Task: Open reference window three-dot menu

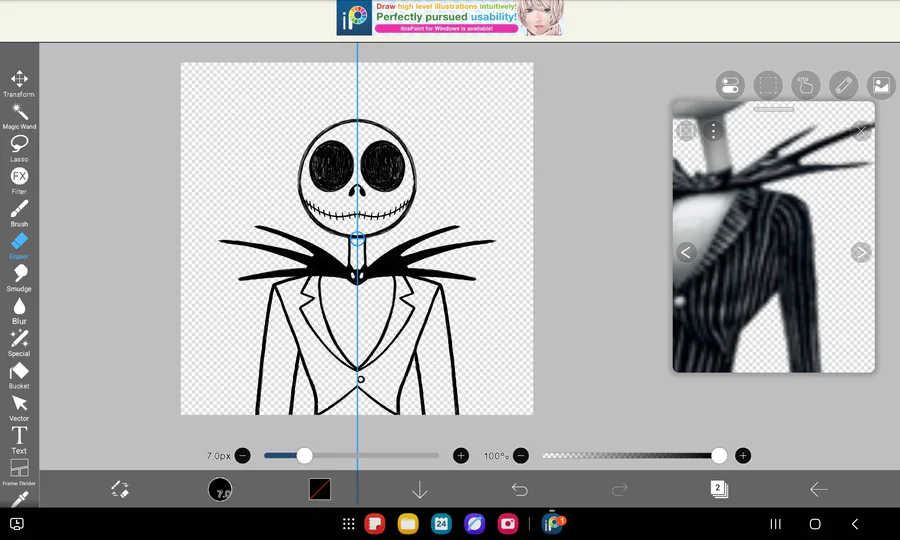Action: [713, 131]
